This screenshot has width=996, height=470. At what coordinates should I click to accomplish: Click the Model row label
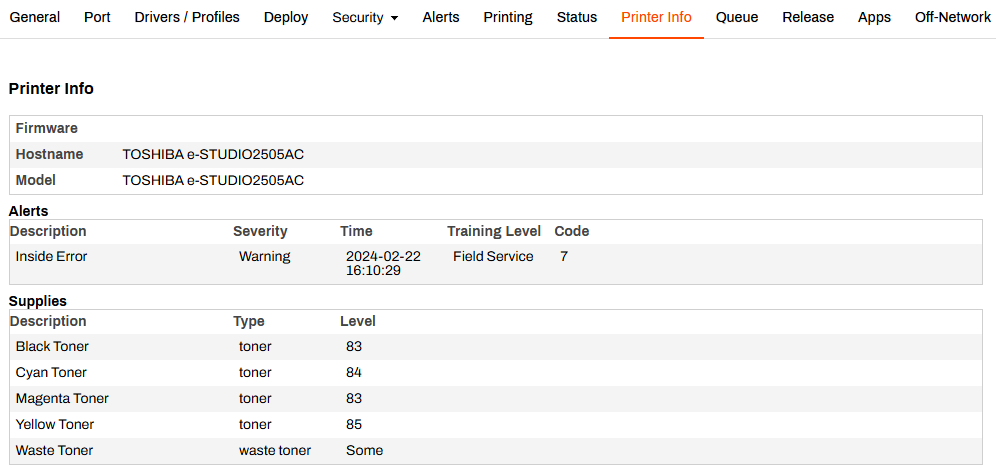(x=36, y=180)
